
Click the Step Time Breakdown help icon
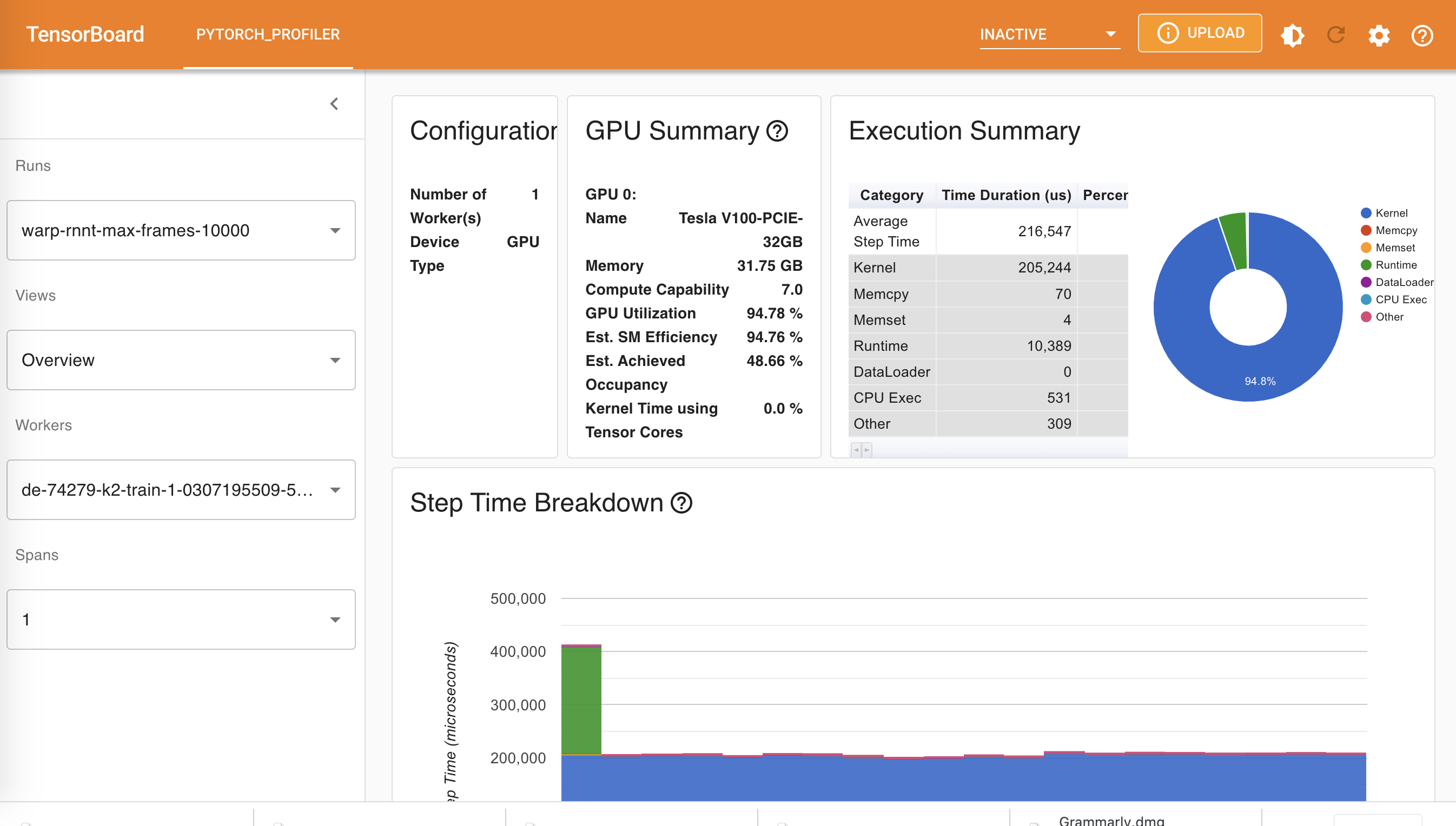coord(681,503)
